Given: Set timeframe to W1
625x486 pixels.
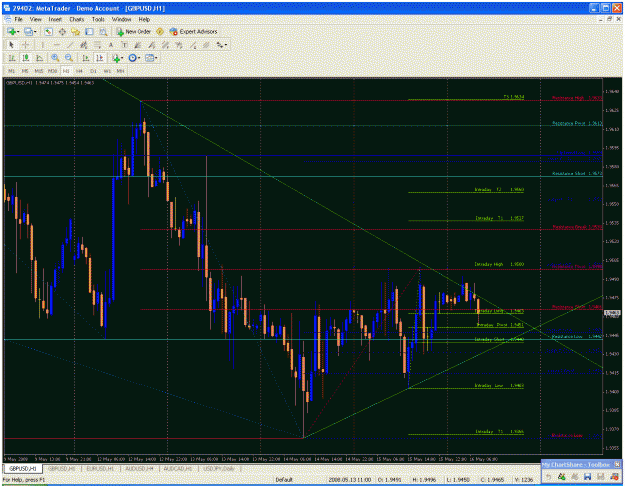Looking at the screenshot, I should (107, 71).
